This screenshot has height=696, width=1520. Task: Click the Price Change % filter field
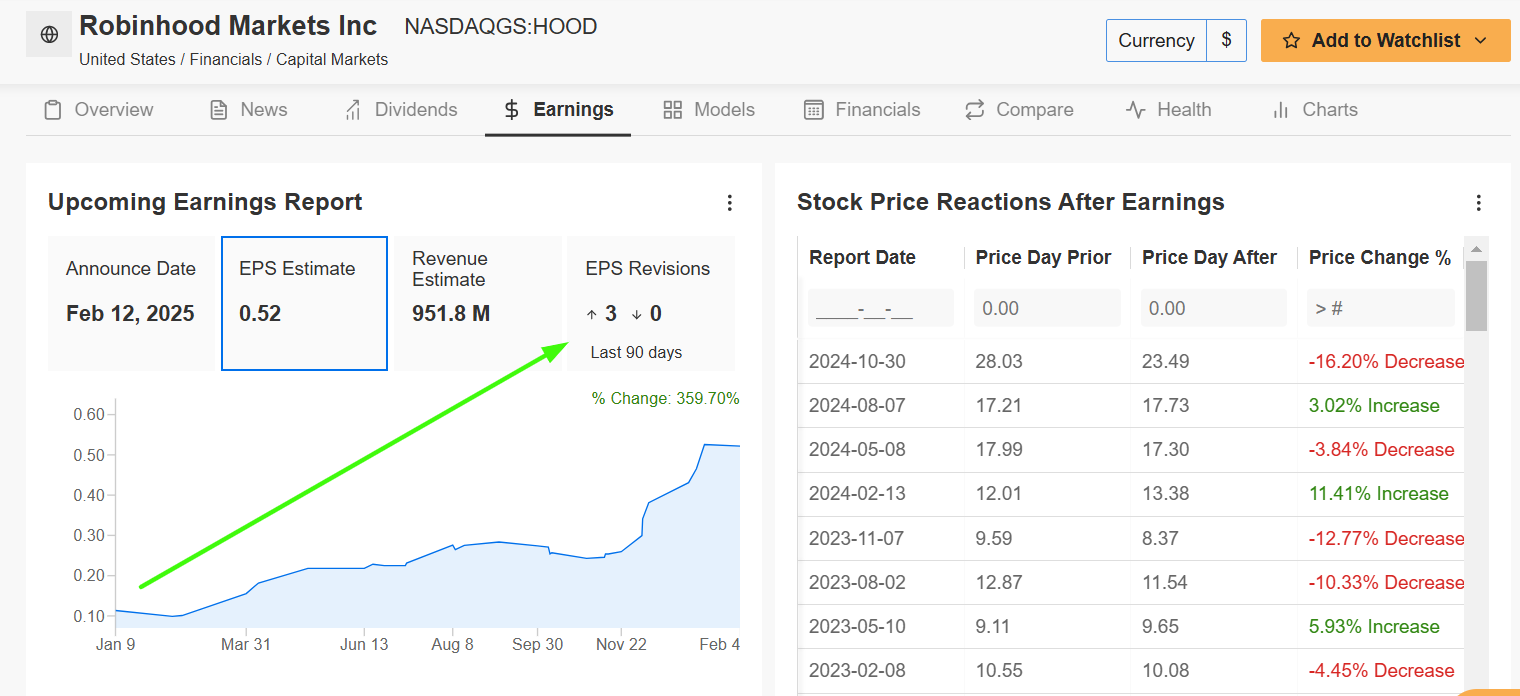pos(1381,308)
